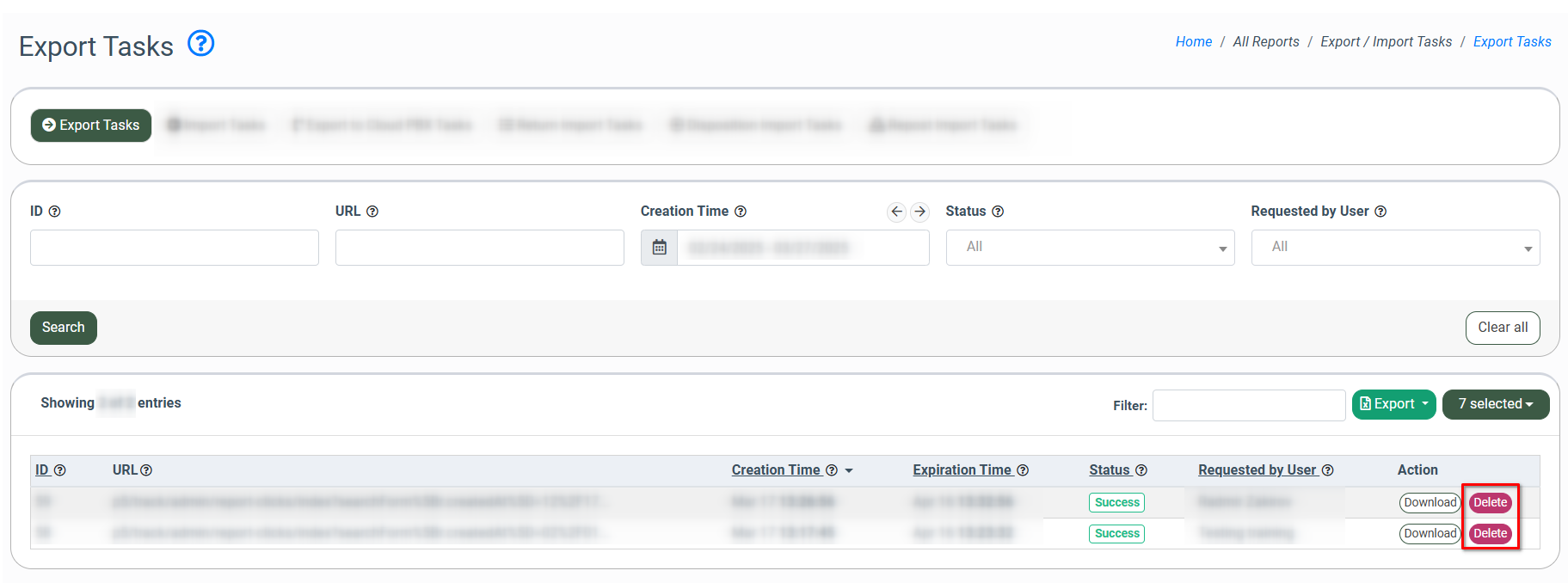Open the calendar date picker icon
This screenshot has width=1568, height=583.
pos(660,248)
